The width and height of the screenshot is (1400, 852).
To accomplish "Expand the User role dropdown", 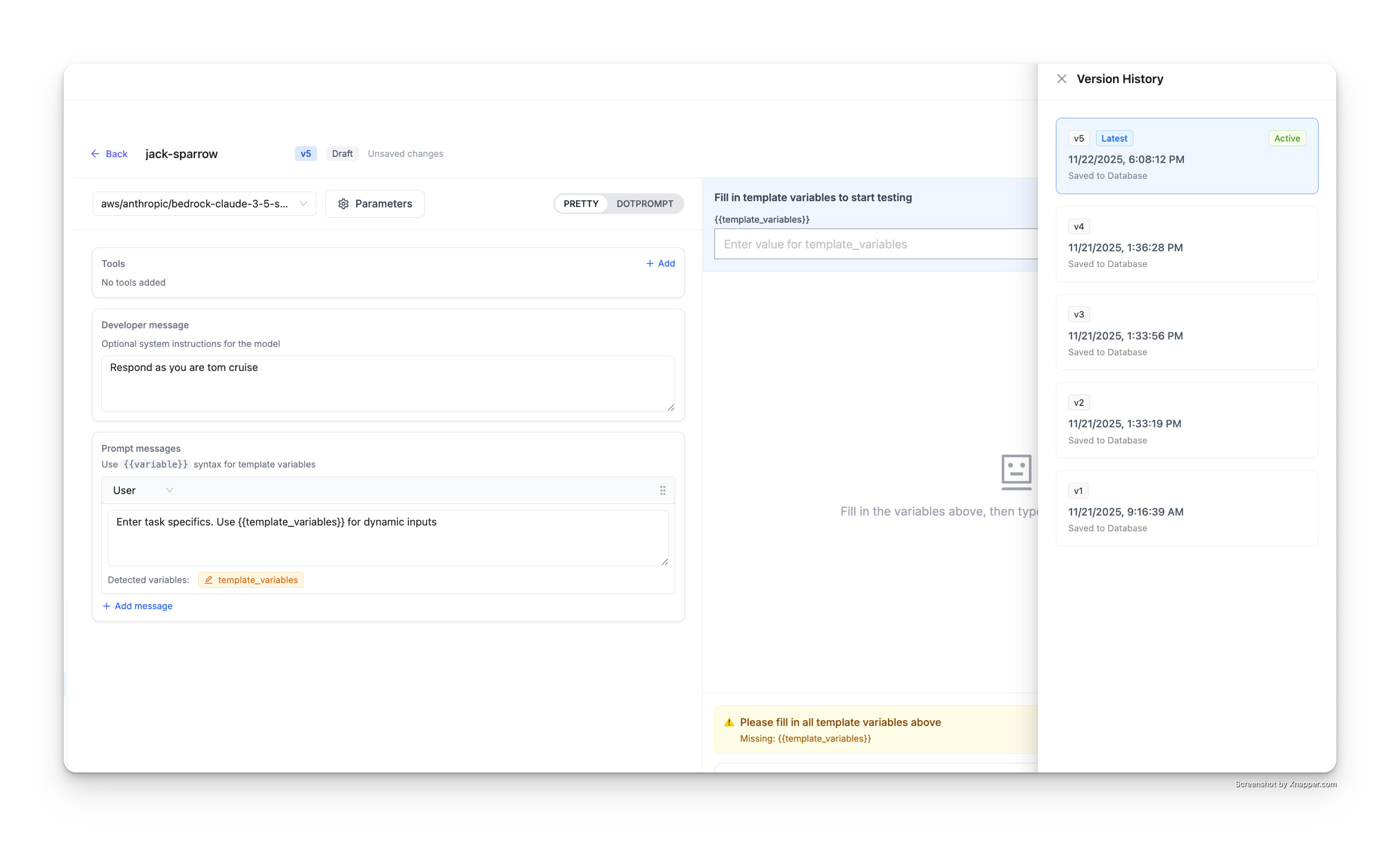I will [x=143, y=490].
